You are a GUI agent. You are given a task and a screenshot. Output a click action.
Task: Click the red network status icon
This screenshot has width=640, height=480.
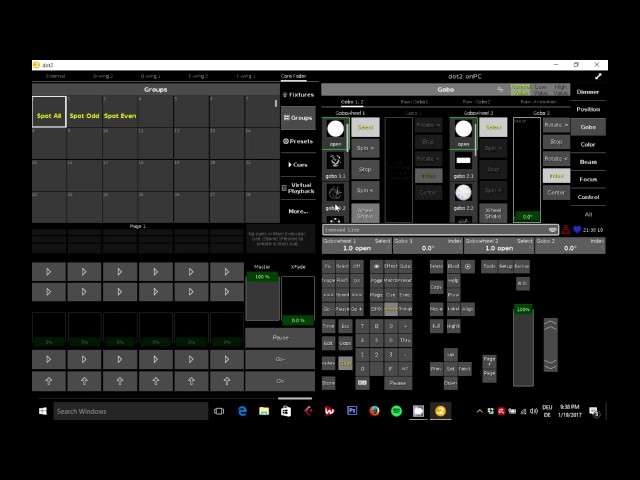click(566, 230)
